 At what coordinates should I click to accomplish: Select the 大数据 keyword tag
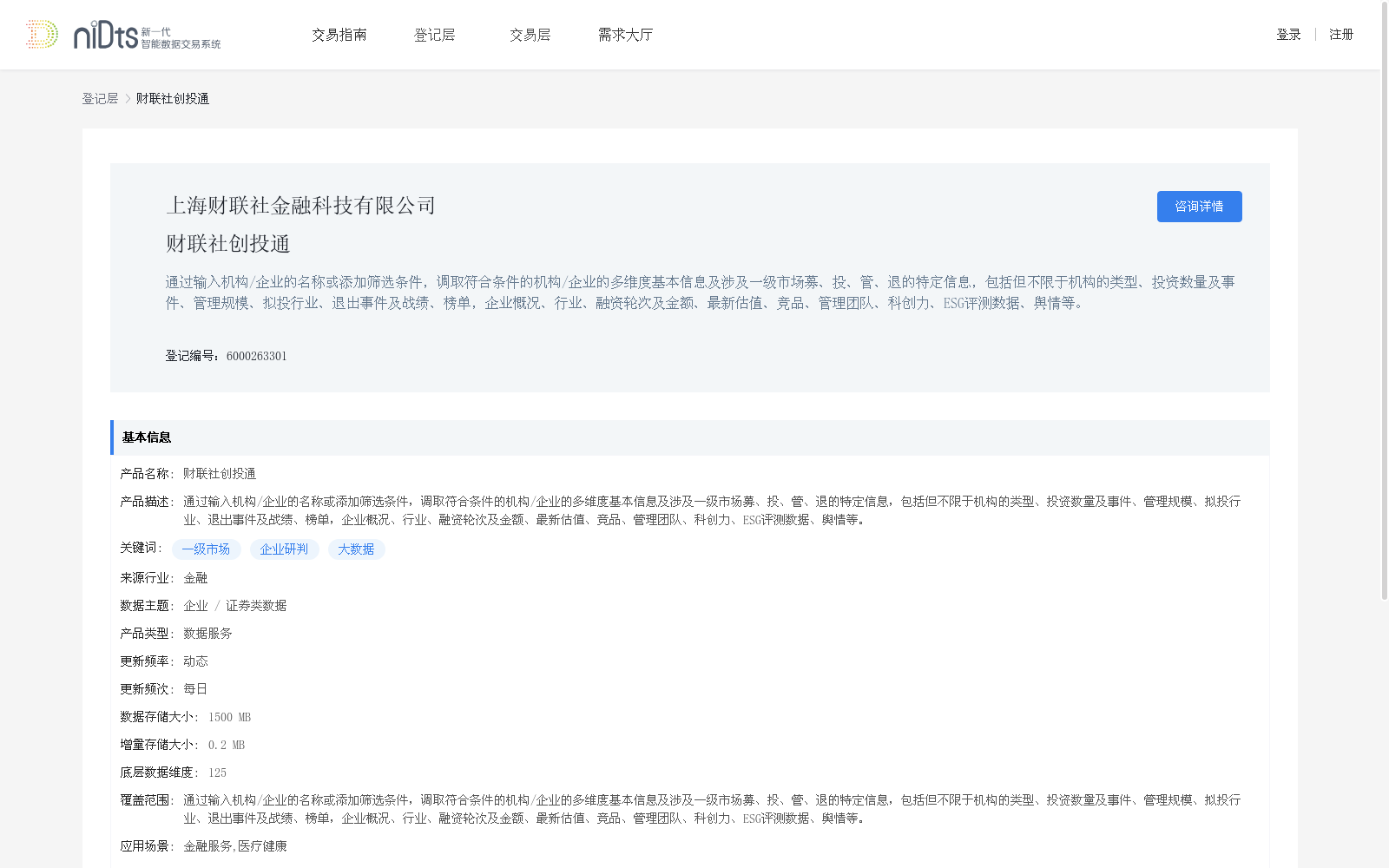[356, 549]
